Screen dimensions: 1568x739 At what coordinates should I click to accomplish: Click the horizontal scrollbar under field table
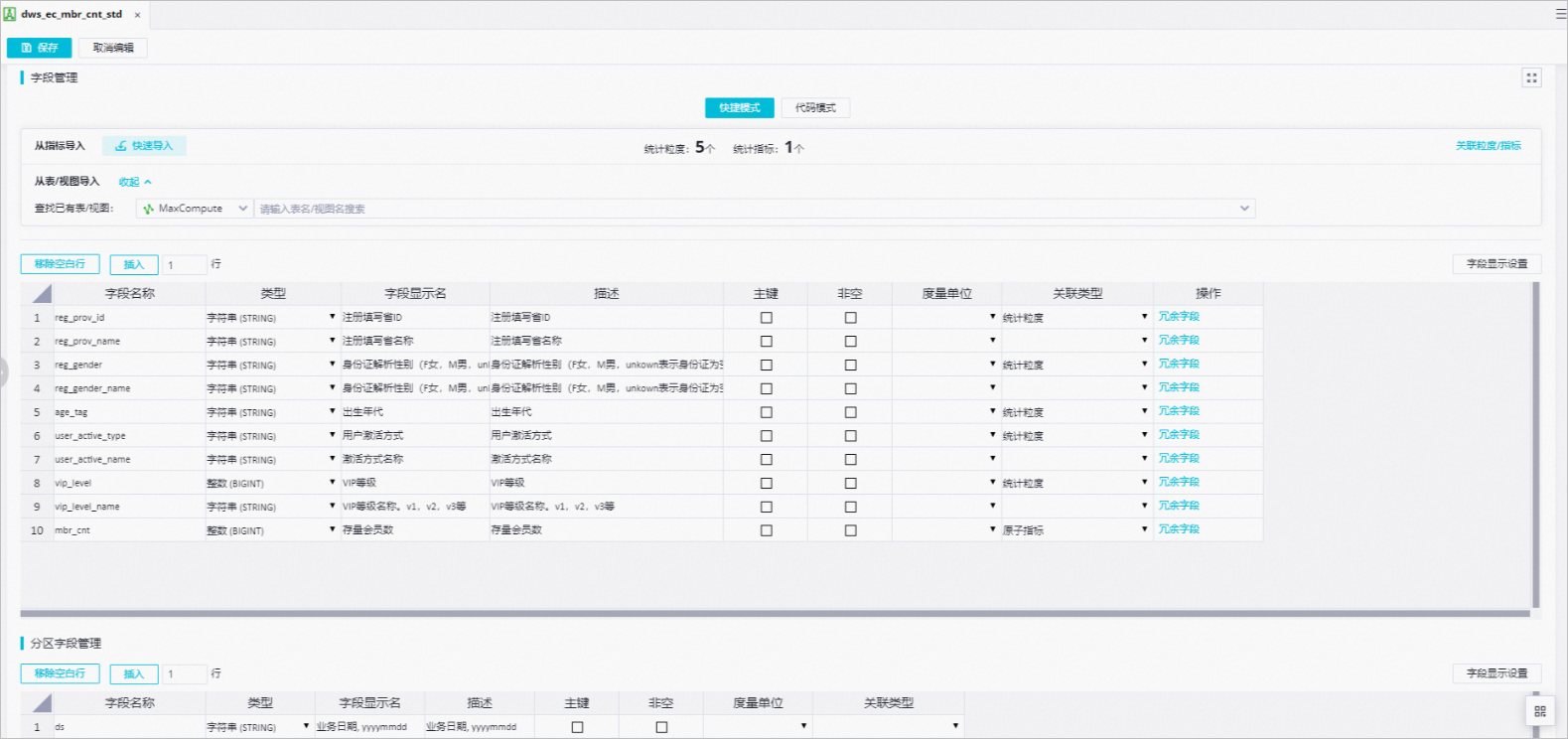(775, 614)
